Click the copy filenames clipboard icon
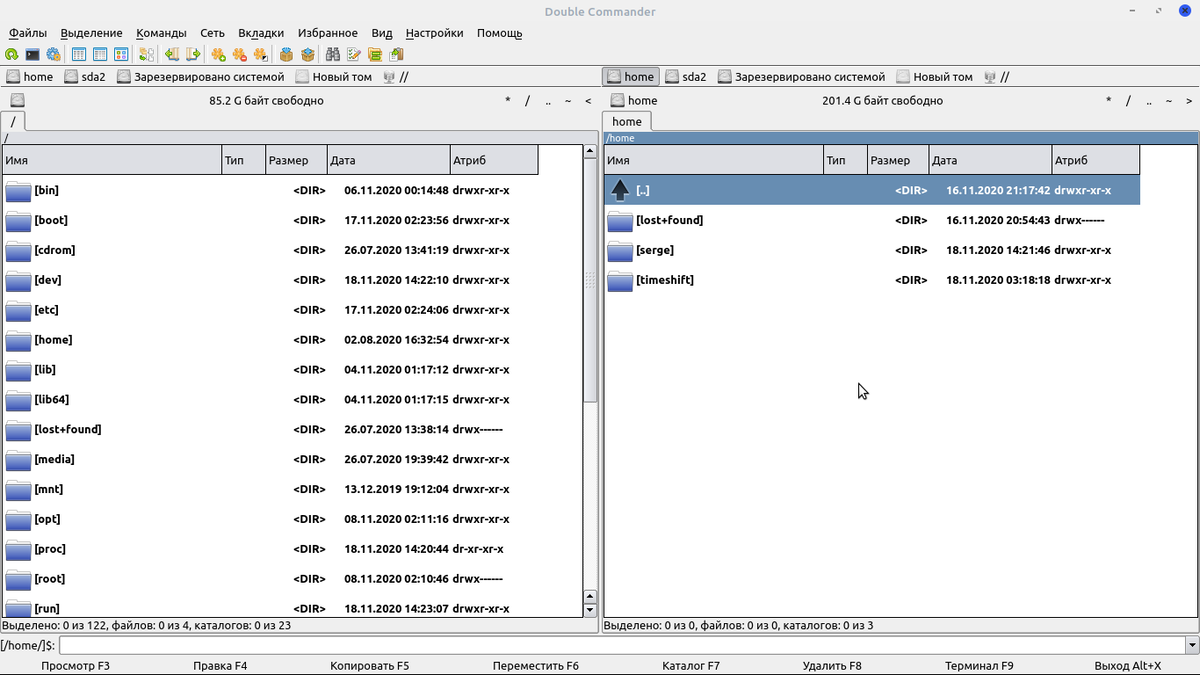 point(397,55)
